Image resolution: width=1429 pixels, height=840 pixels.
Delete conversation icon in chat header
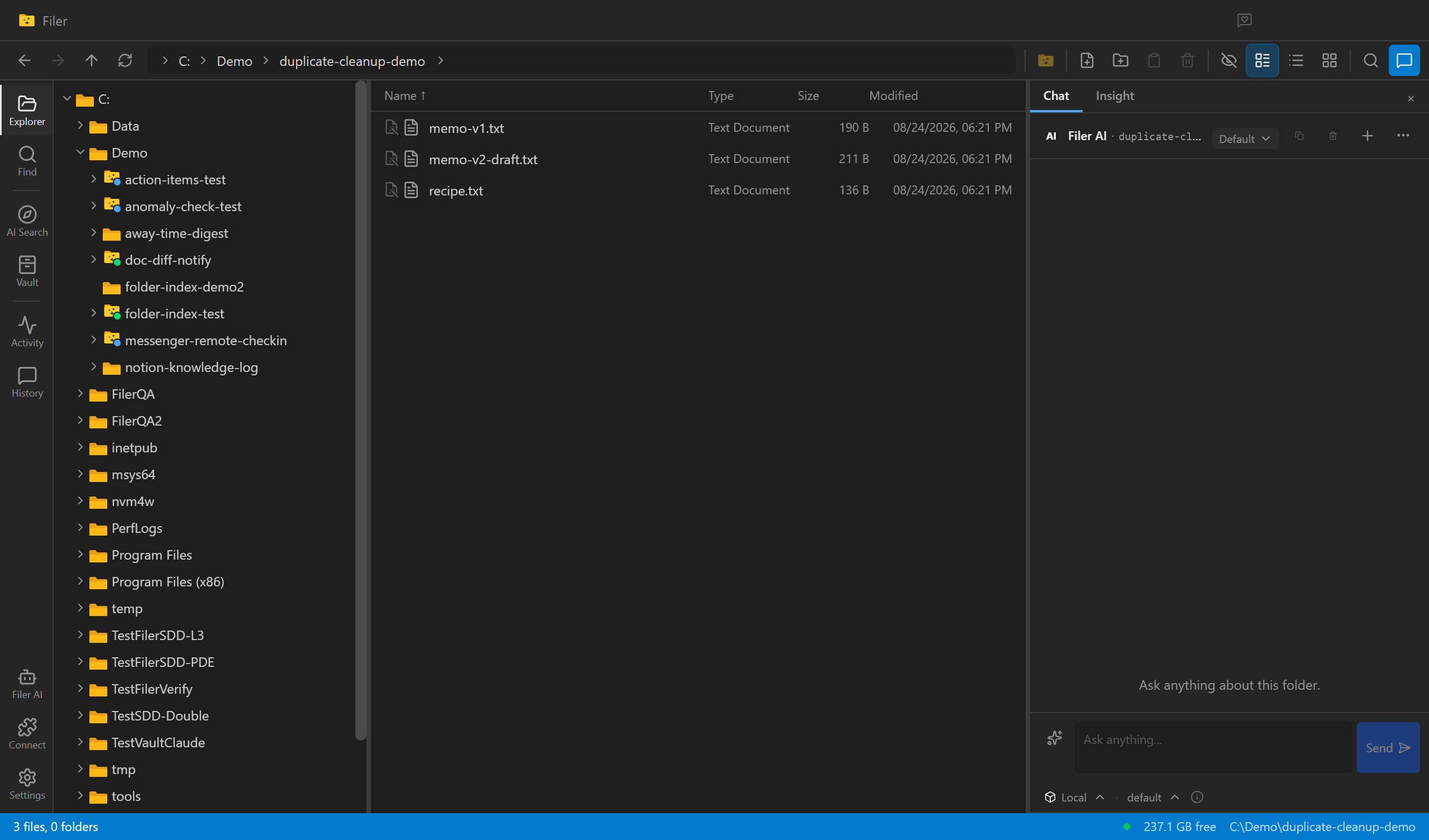pyautogui.click(x=1332, y=136)
